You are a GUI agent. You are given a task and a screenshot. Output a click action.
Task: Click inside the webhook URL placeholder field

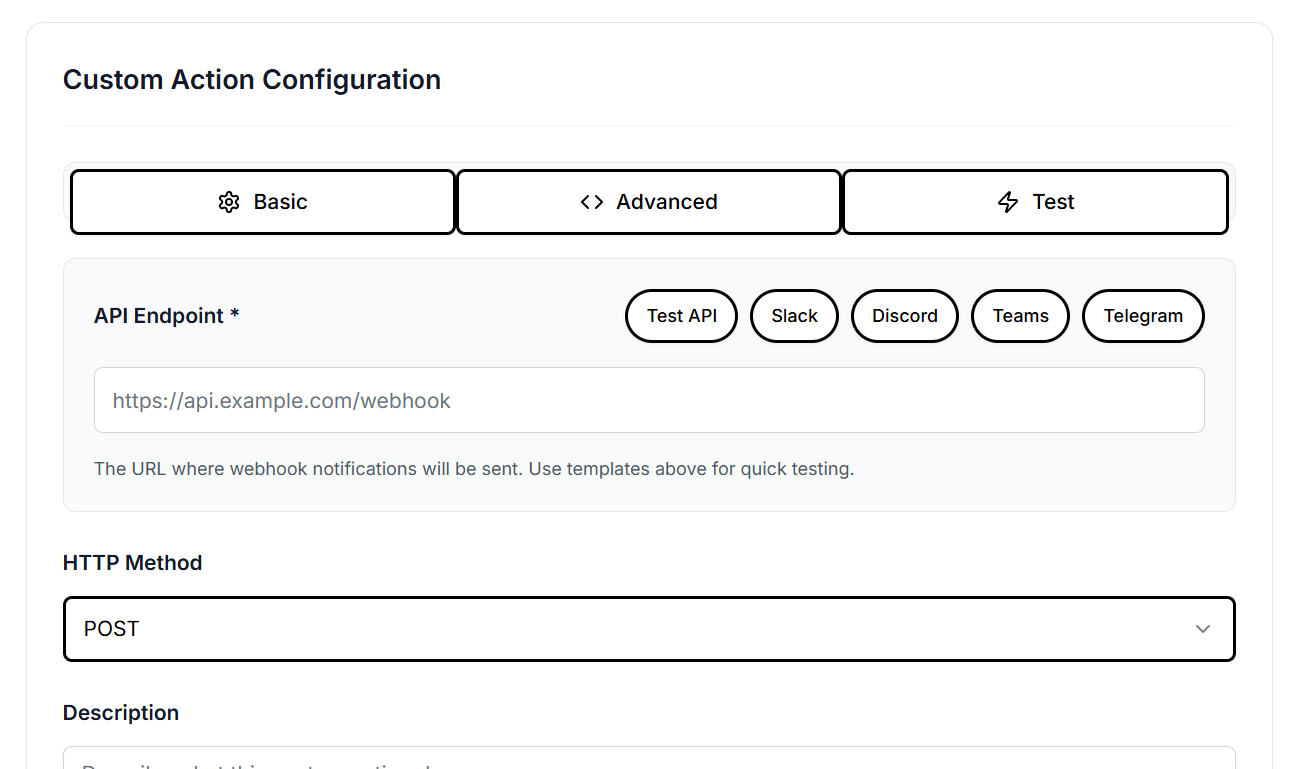click(648, 400)
